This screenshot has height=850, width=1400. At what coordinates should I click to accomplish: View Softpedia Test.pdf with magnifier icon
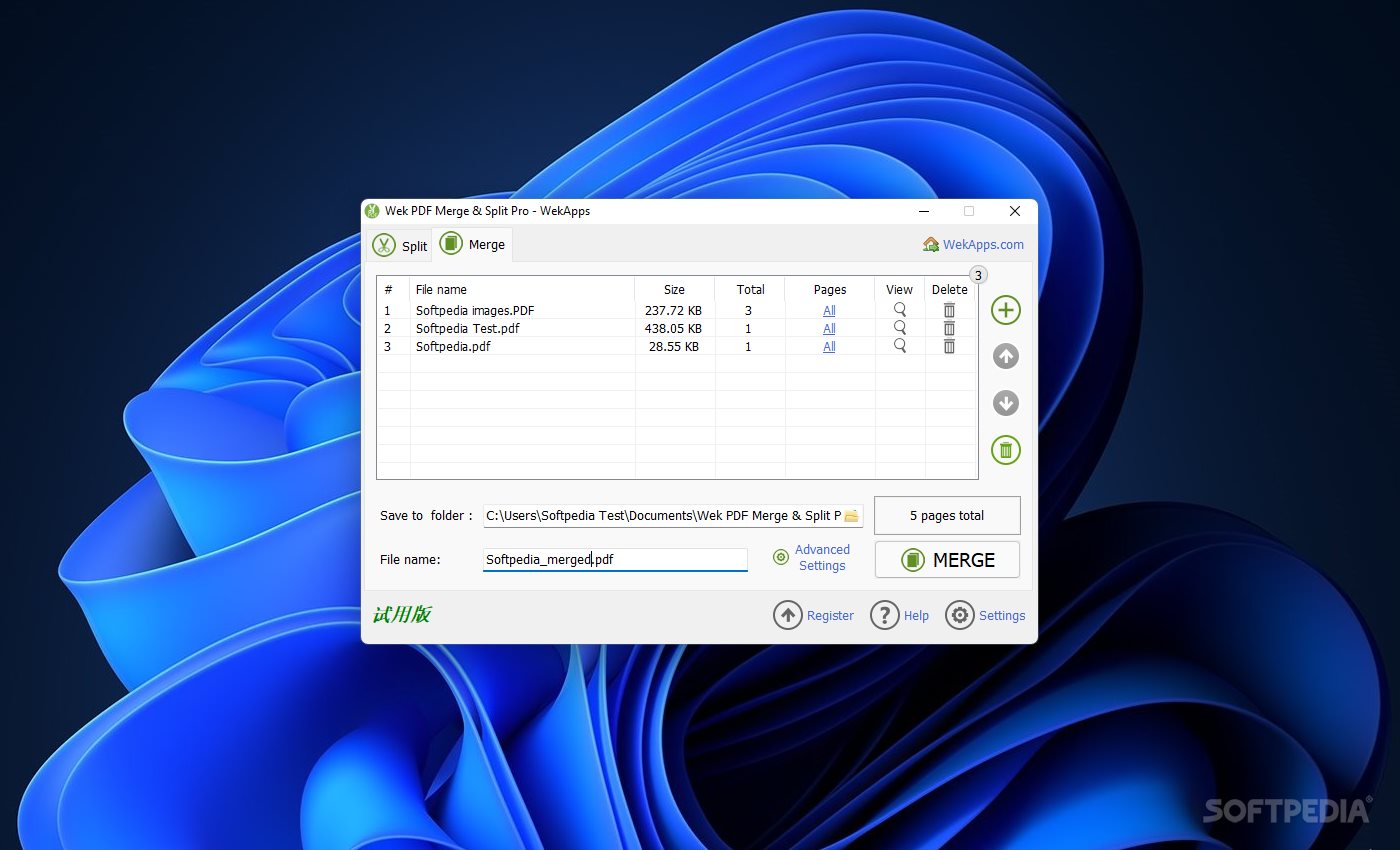pyautogui.click(x=900, y=328)
